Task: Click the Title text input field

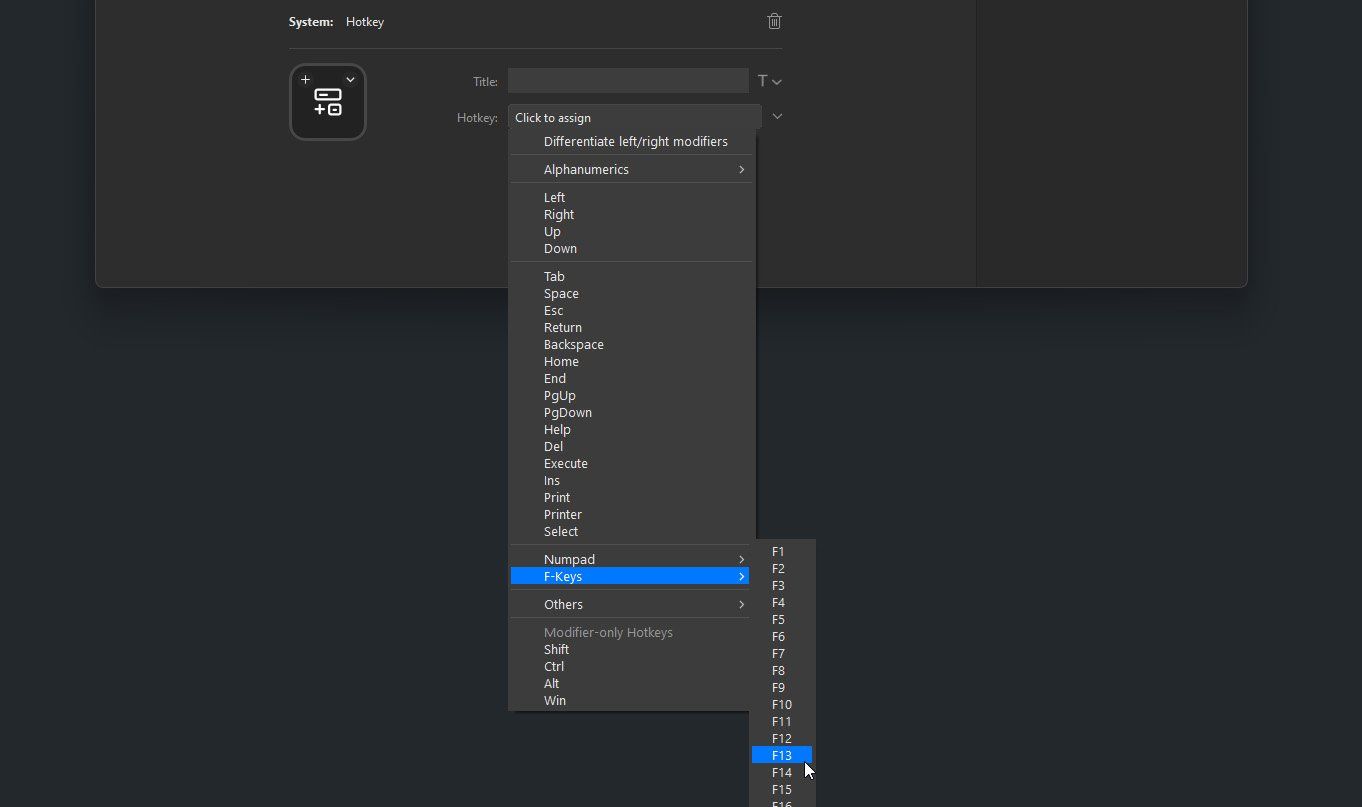Action: click(x=627, y=81)
